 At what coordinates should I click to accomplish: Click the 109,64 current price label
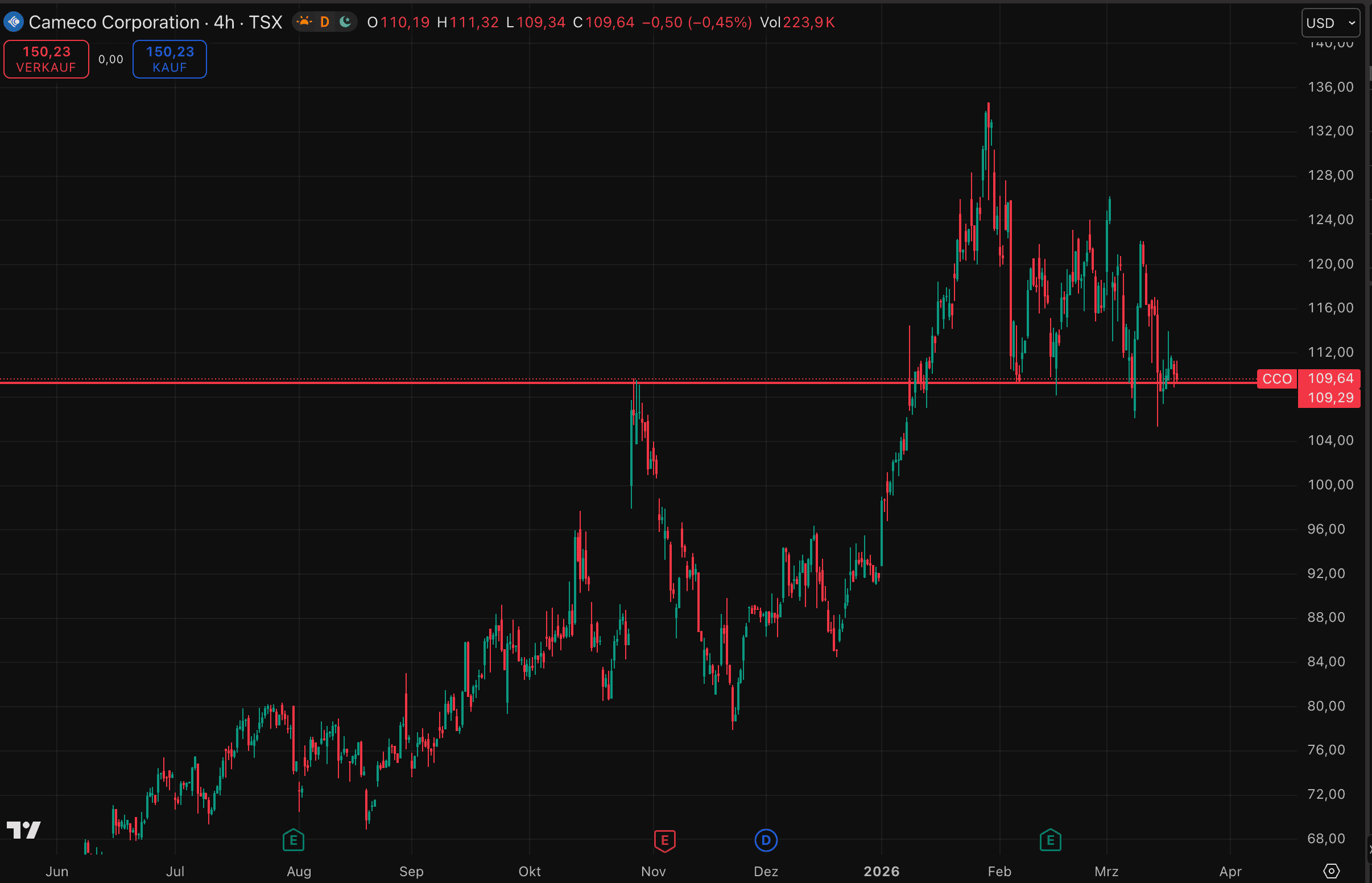(x=1329, y=378)
